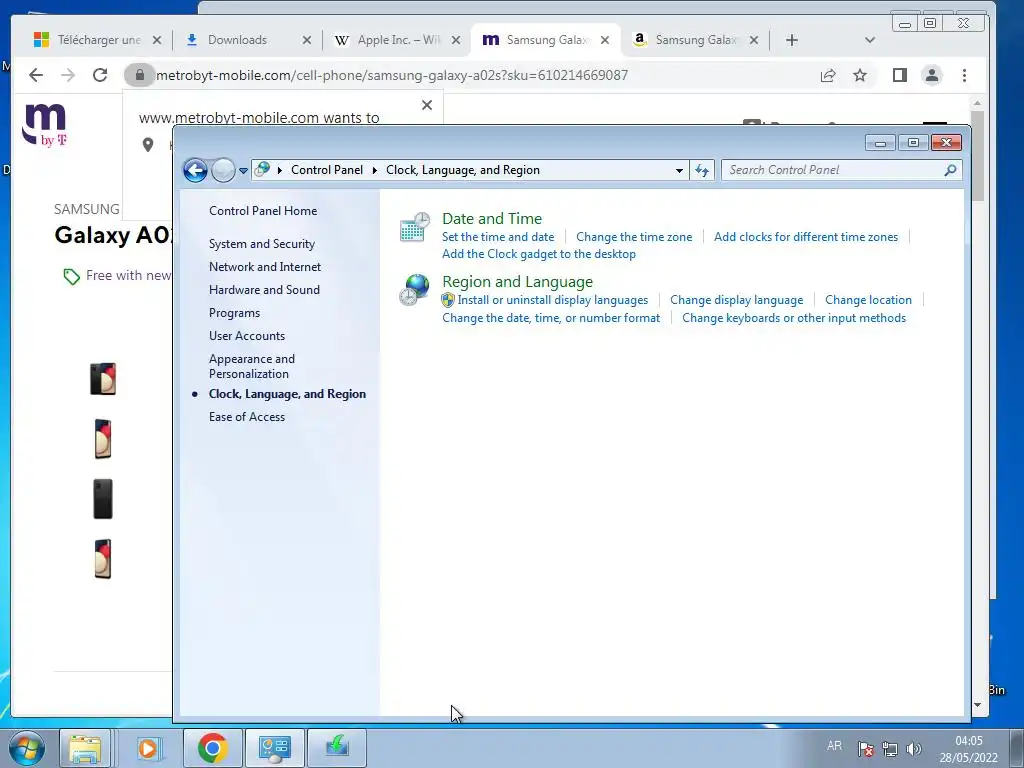Open Control Panel Home
Image resolution: width=1024 pixels, height=768 pixels.
pos(263,211)
